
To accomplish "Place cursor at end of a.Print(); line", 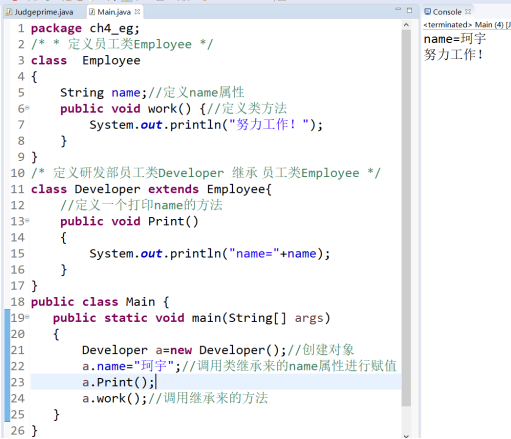I will click(155, 382).
